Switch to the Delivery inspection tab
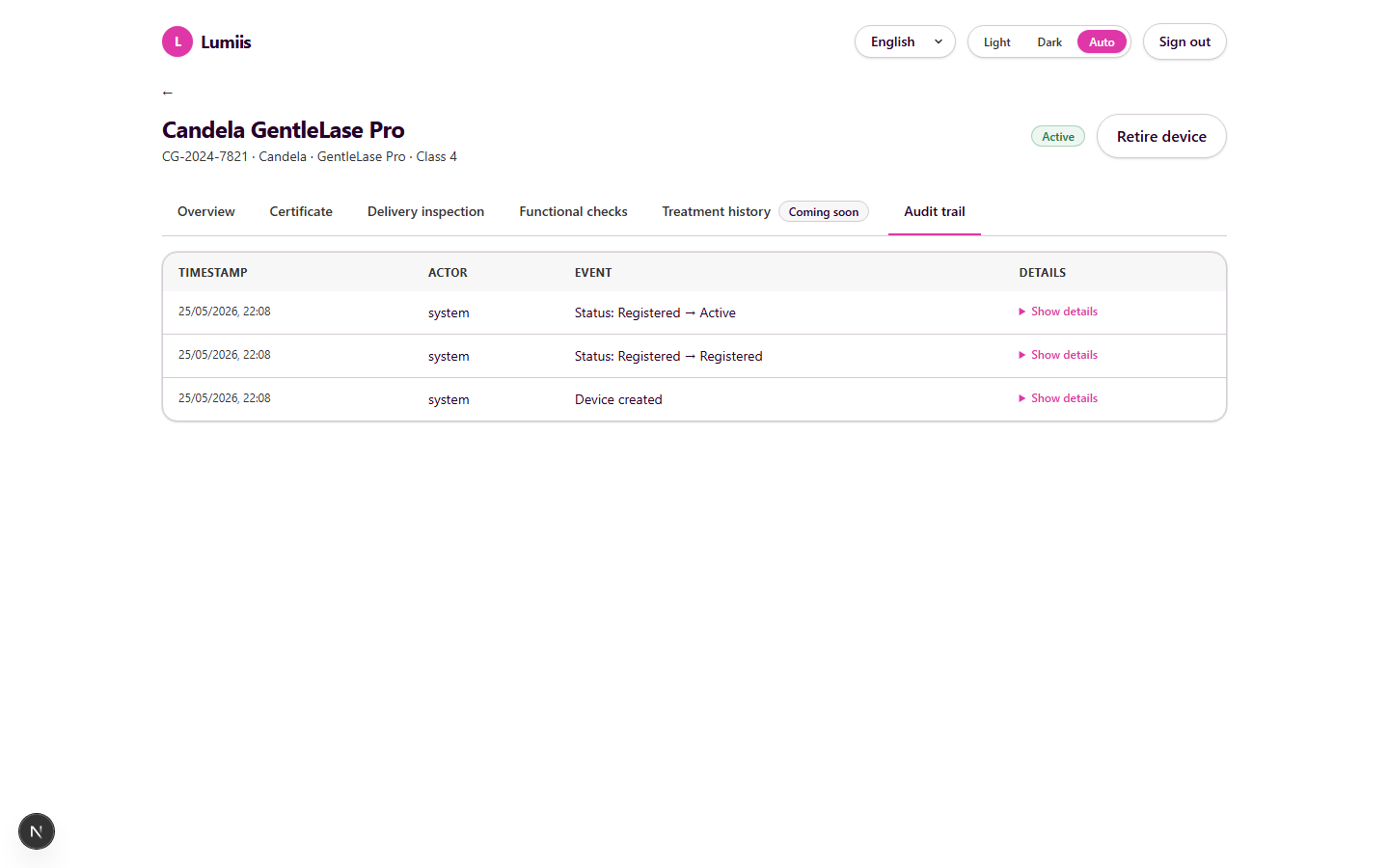 (425, 211)
